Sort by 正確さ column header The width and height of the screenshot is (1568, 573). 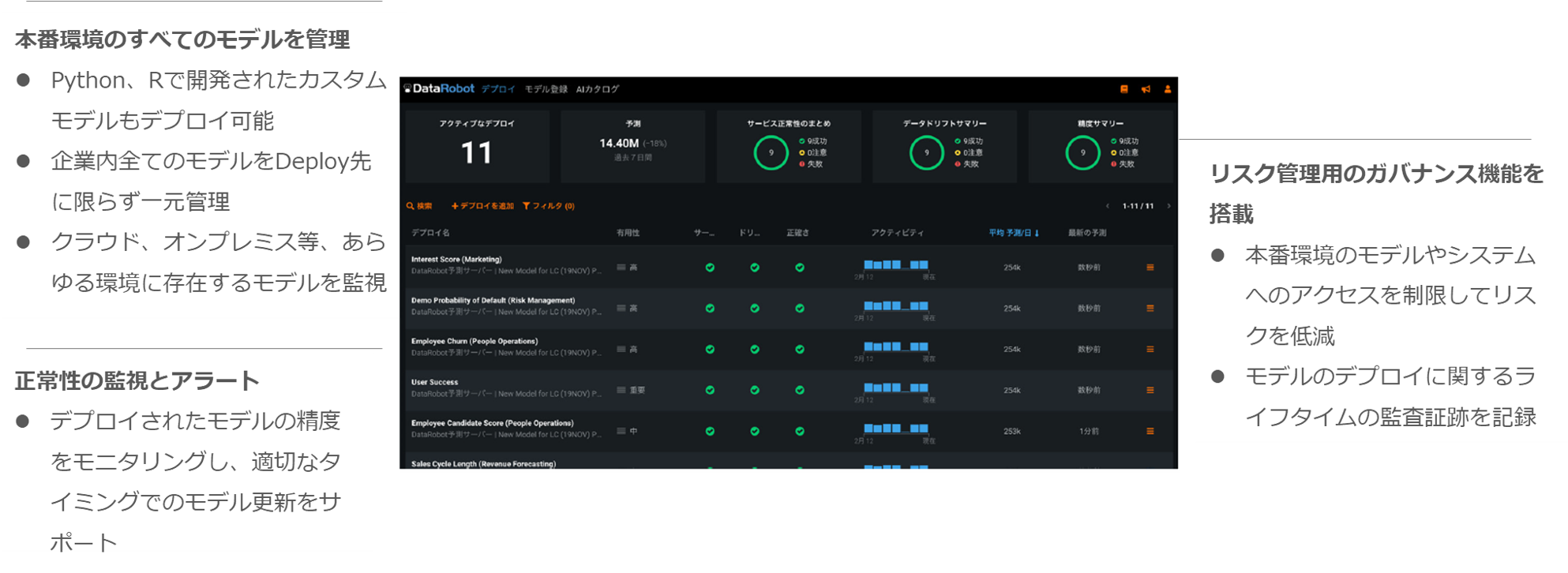point(797,233)
